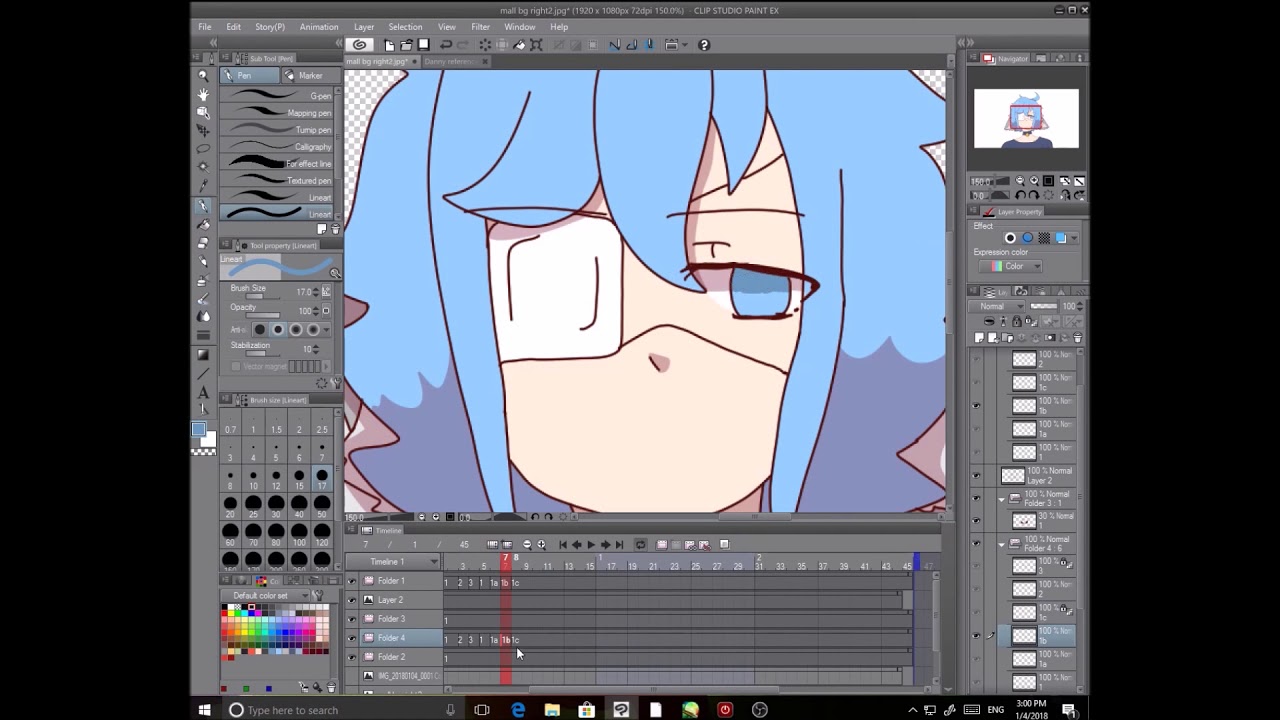Viewport: 1280px width, 720px height.
Task: Open the File menu
Action: pos(204,27)
